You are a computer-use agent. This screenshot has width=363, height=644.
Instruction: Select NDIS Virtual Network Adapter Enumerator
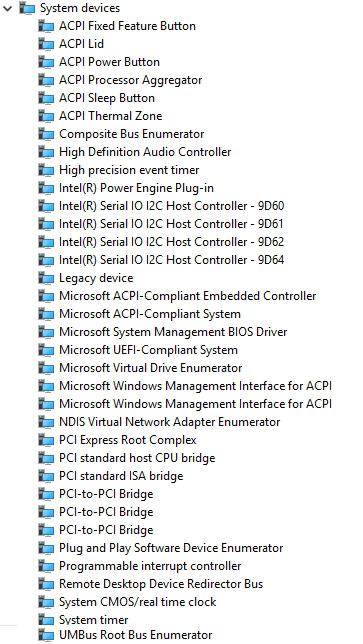tap(170, 422)
